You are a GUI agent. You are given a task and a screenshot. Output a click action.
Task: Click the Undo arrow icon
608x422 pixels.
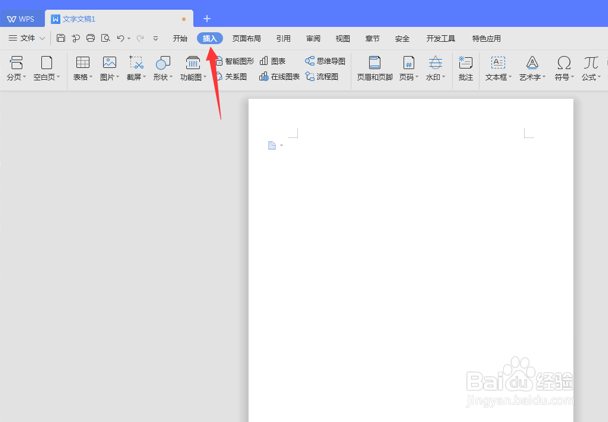tap(121, 38)
